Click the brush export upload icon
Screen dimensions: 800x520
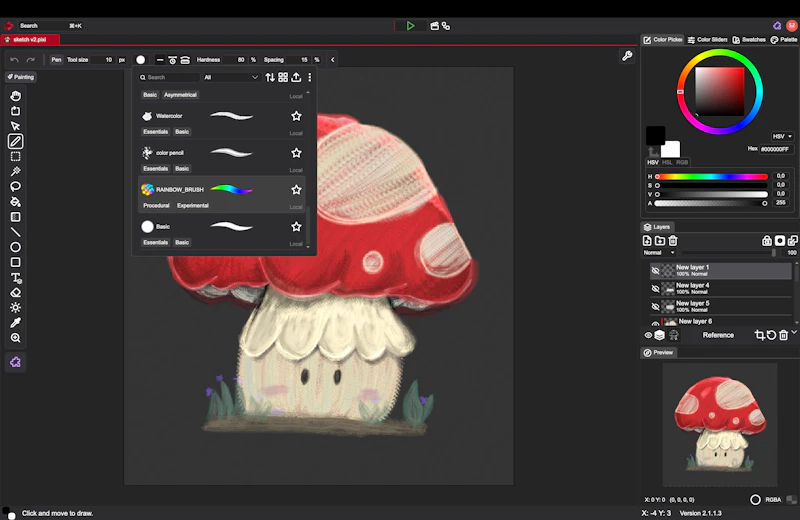296,77
